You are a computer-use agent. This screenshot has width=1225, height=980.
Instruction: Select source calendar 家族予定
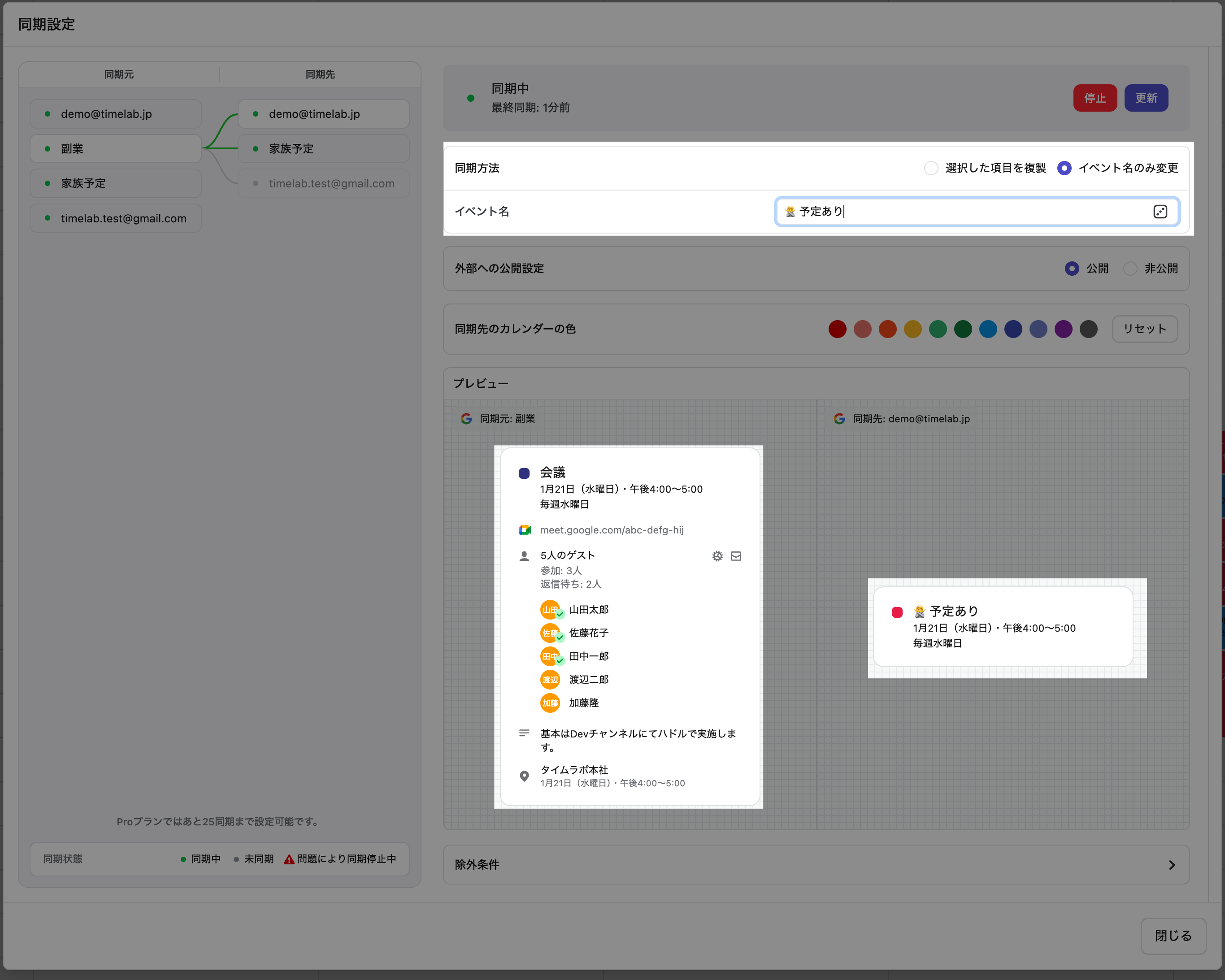[115, 183]
